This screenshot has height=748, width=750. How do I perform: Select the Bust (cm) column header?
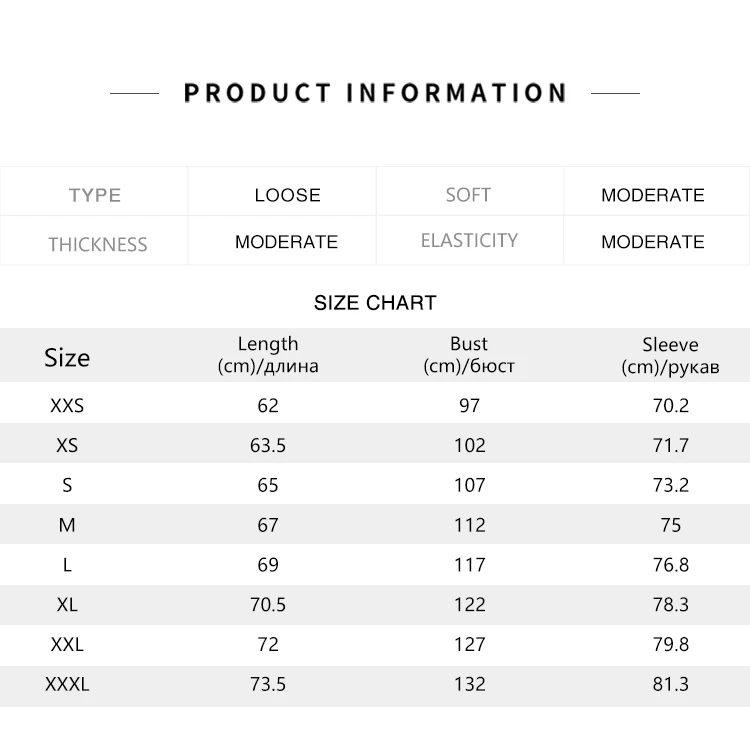click(x=469, y=355)
